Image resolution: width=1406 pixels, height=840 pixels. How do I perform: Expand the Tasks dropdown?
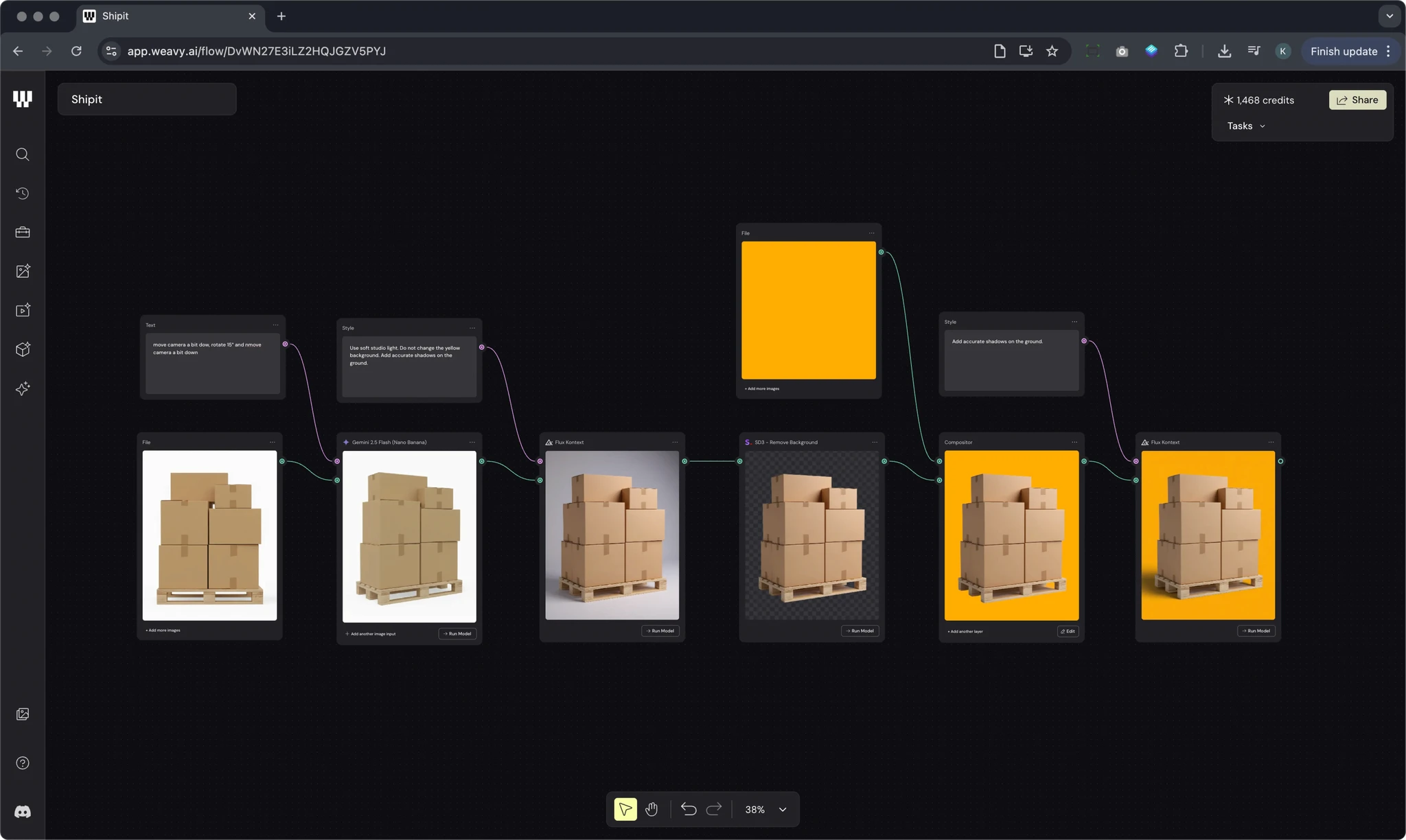[x=1246, y=126]
